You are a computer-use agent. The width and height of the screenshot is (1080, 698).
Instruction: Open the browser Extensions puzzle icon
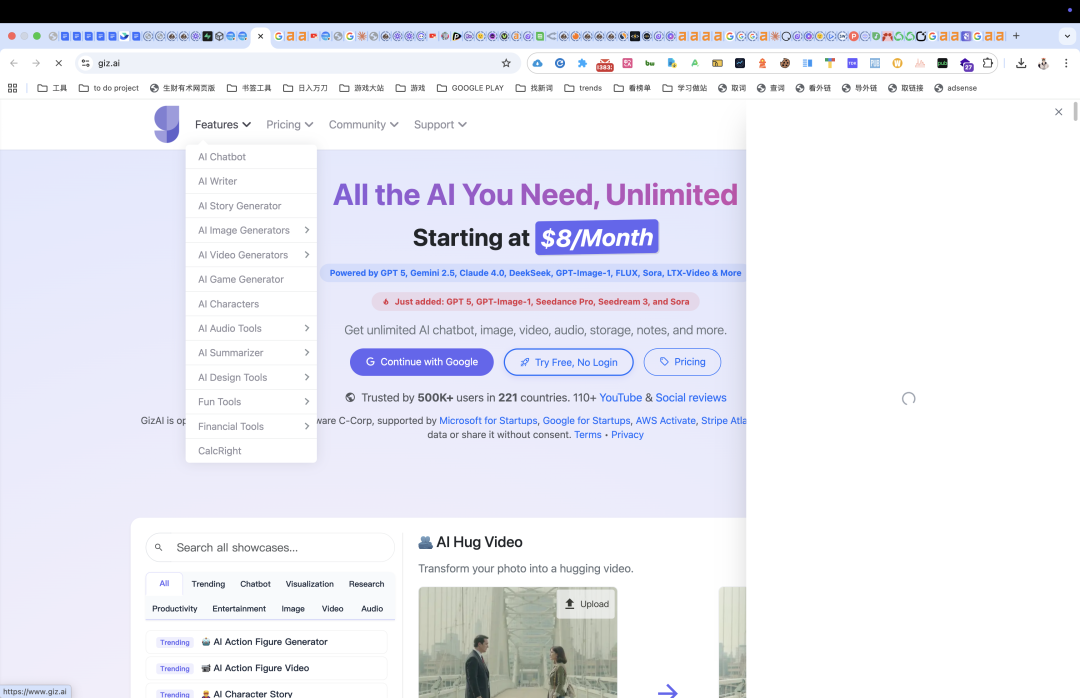pyautogui.click(x=988, y=63)
